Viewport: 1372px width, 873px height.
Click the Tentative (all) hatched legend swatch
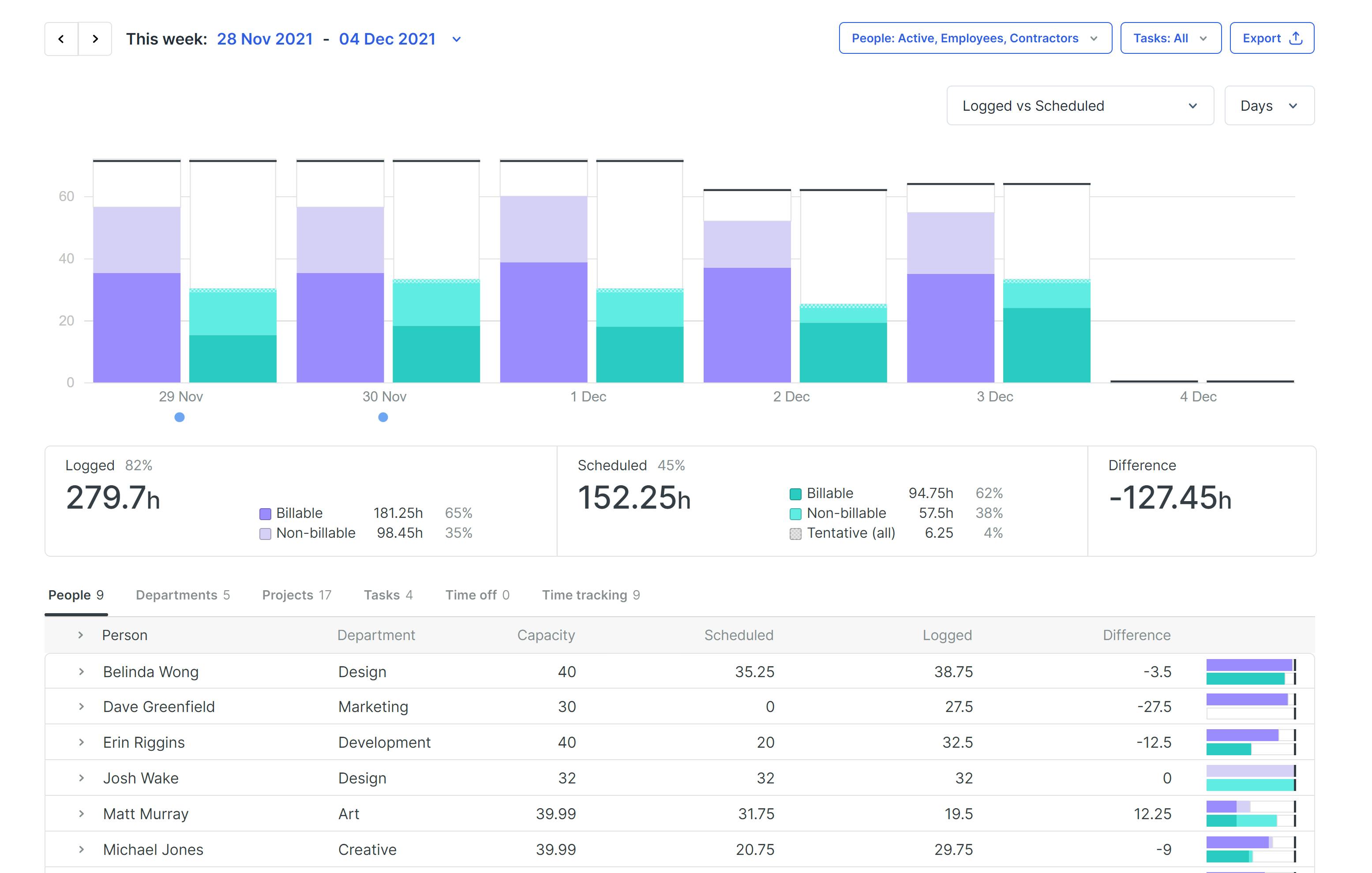pyautogui.click(x=795, y=534)
